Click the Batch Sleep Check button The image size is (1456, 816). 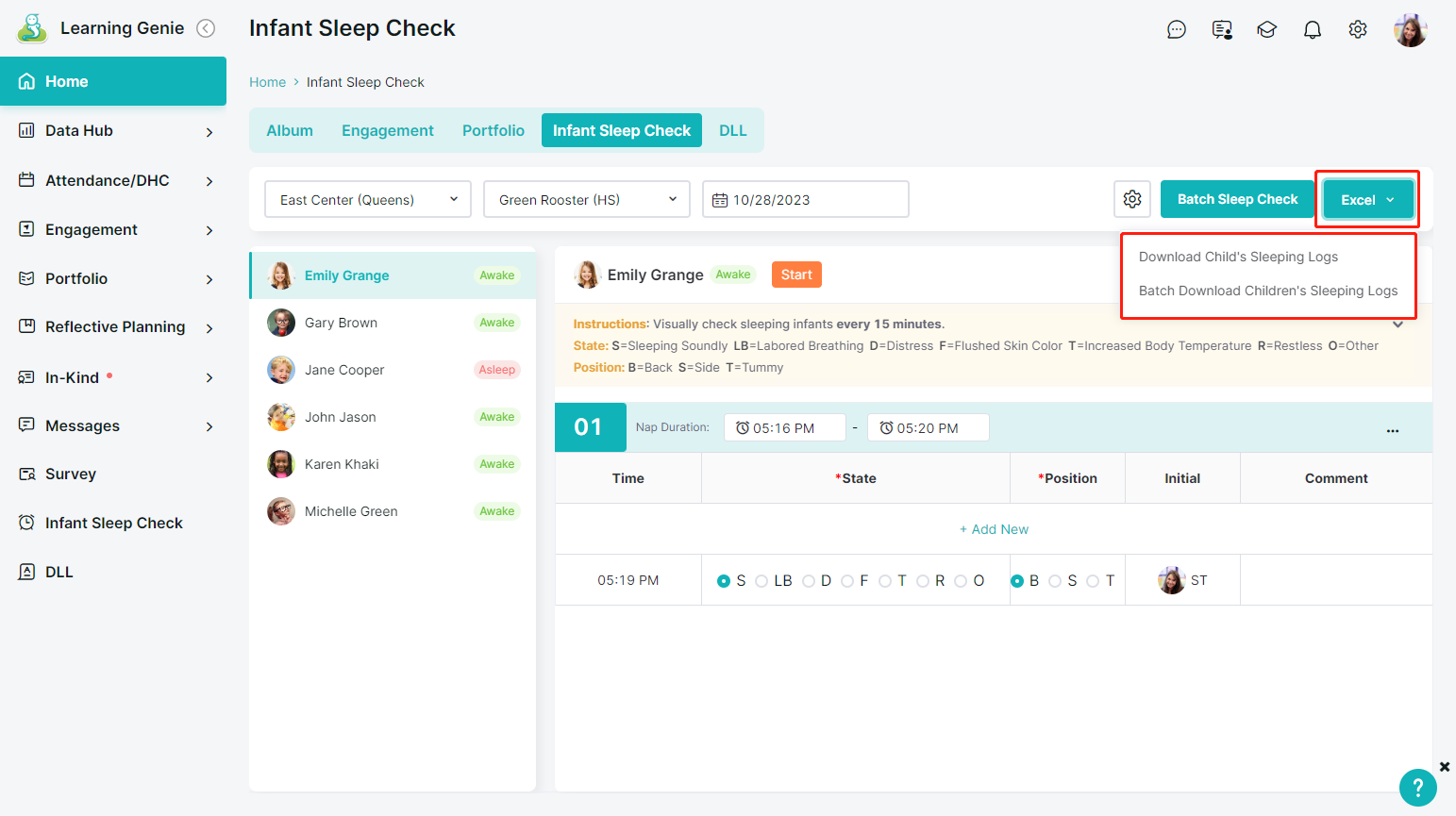1237,199
